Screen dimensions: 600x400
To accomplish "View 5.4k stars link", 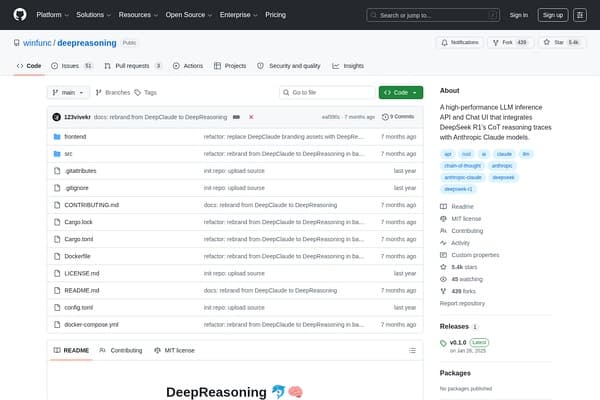I will coord(459,267).
